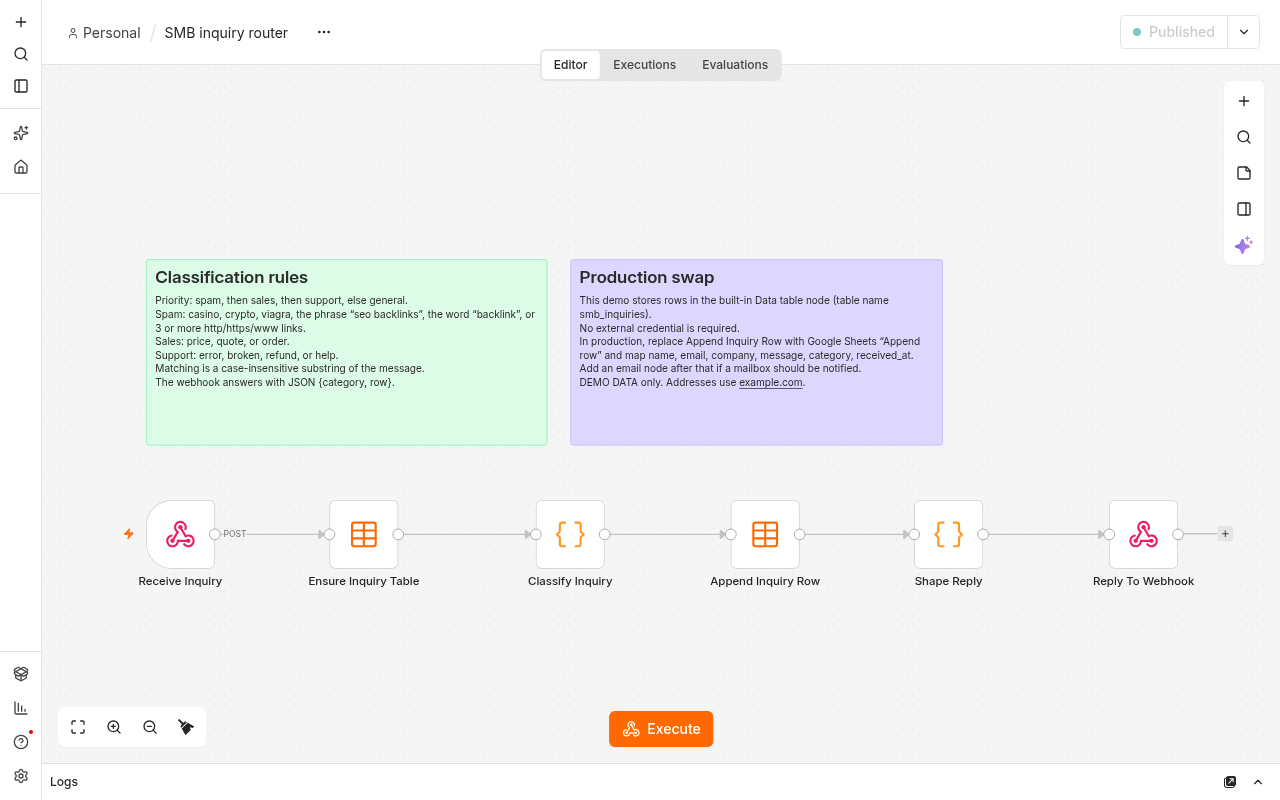
Task: Select the Shape Reply code node
Action: click(x=948, y=534)
